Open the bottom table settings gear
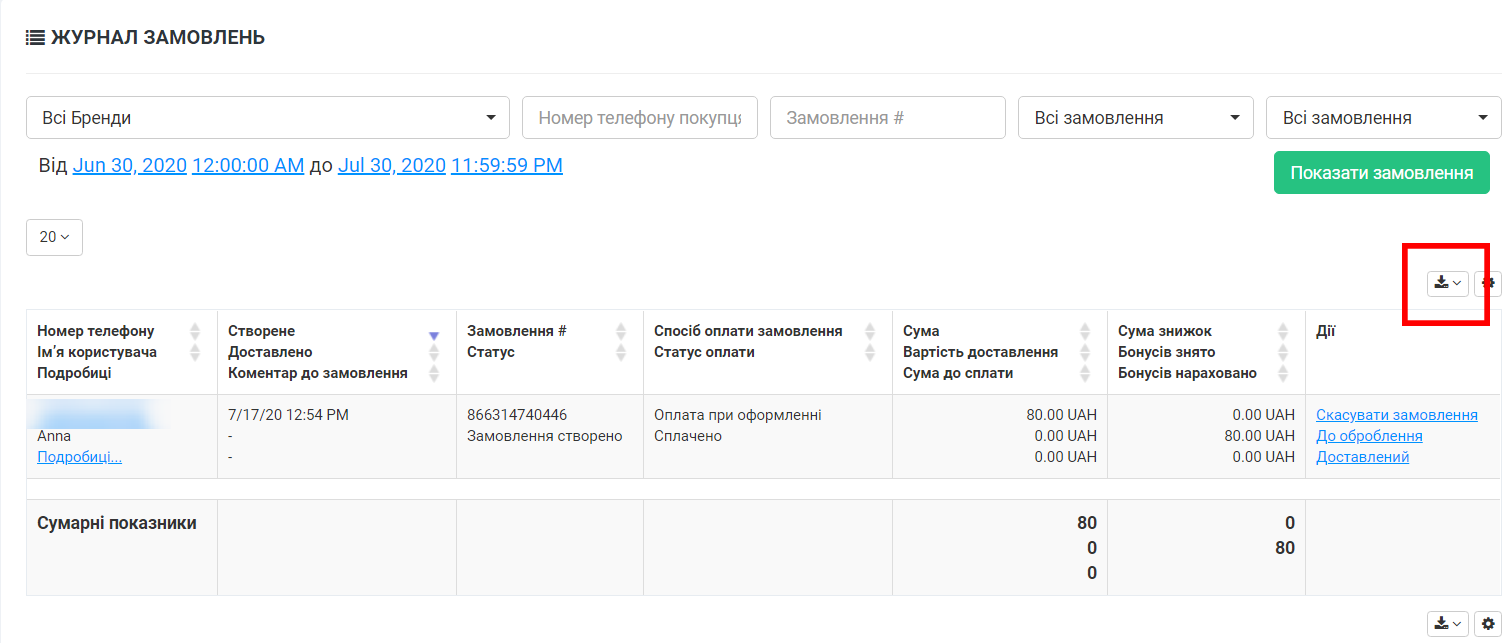Screen dimensions: 1508x643 (1488, 624)
